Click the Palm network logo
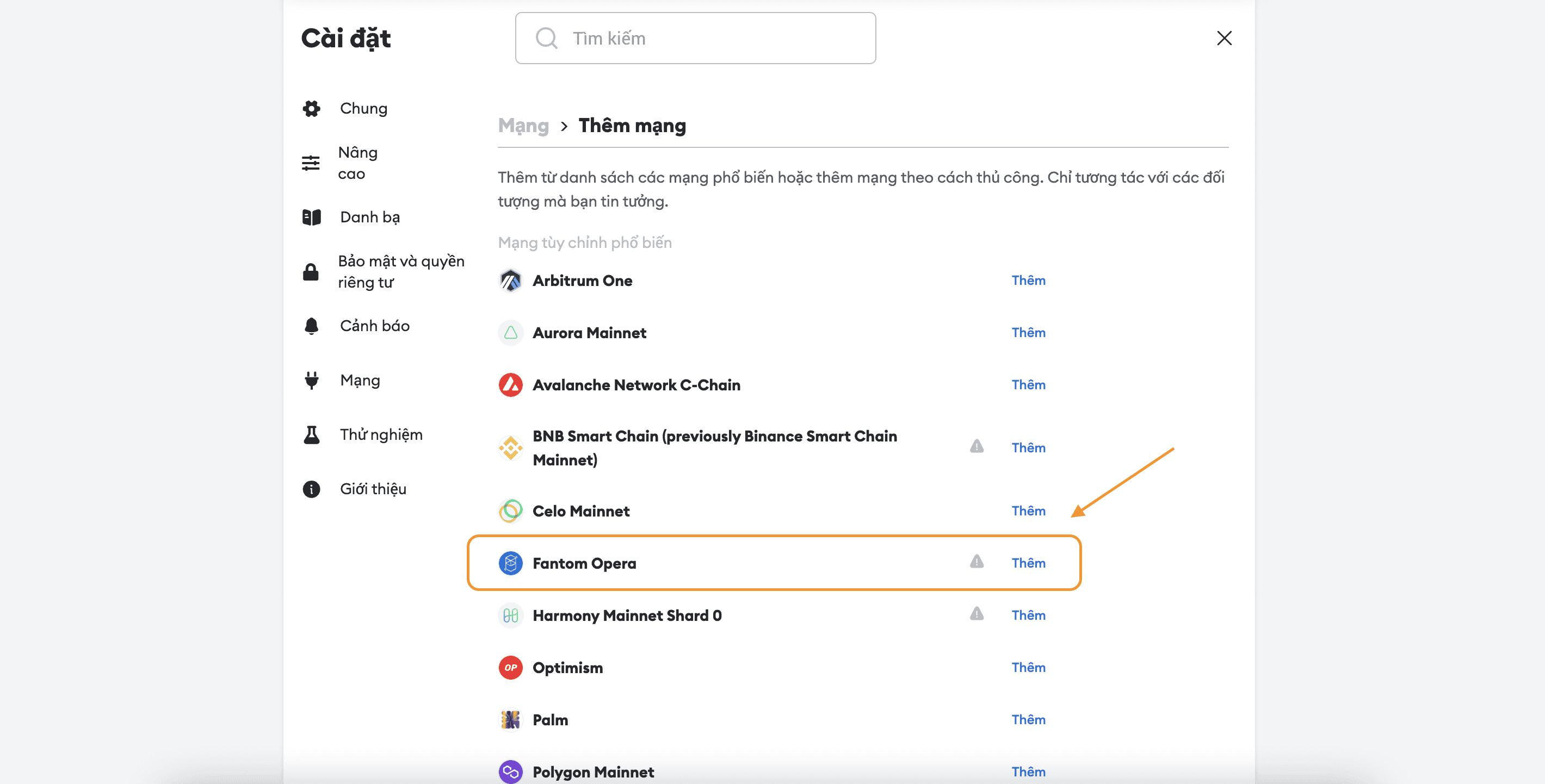Viewport: 1545px width, 784px height. click(510, 719)
